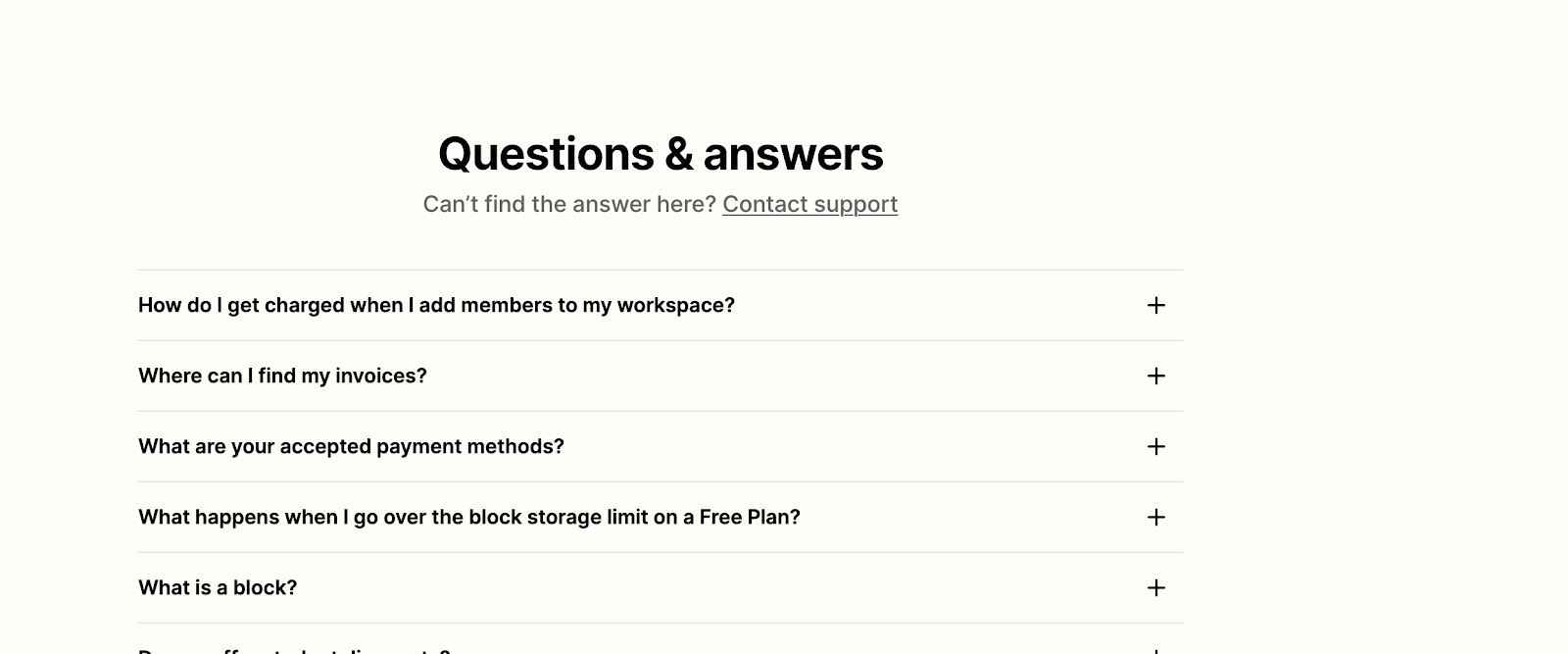The image size is (1568, 654).
Task: Click plus icon for accepted payment methods
Action: tap(1156, 447)
